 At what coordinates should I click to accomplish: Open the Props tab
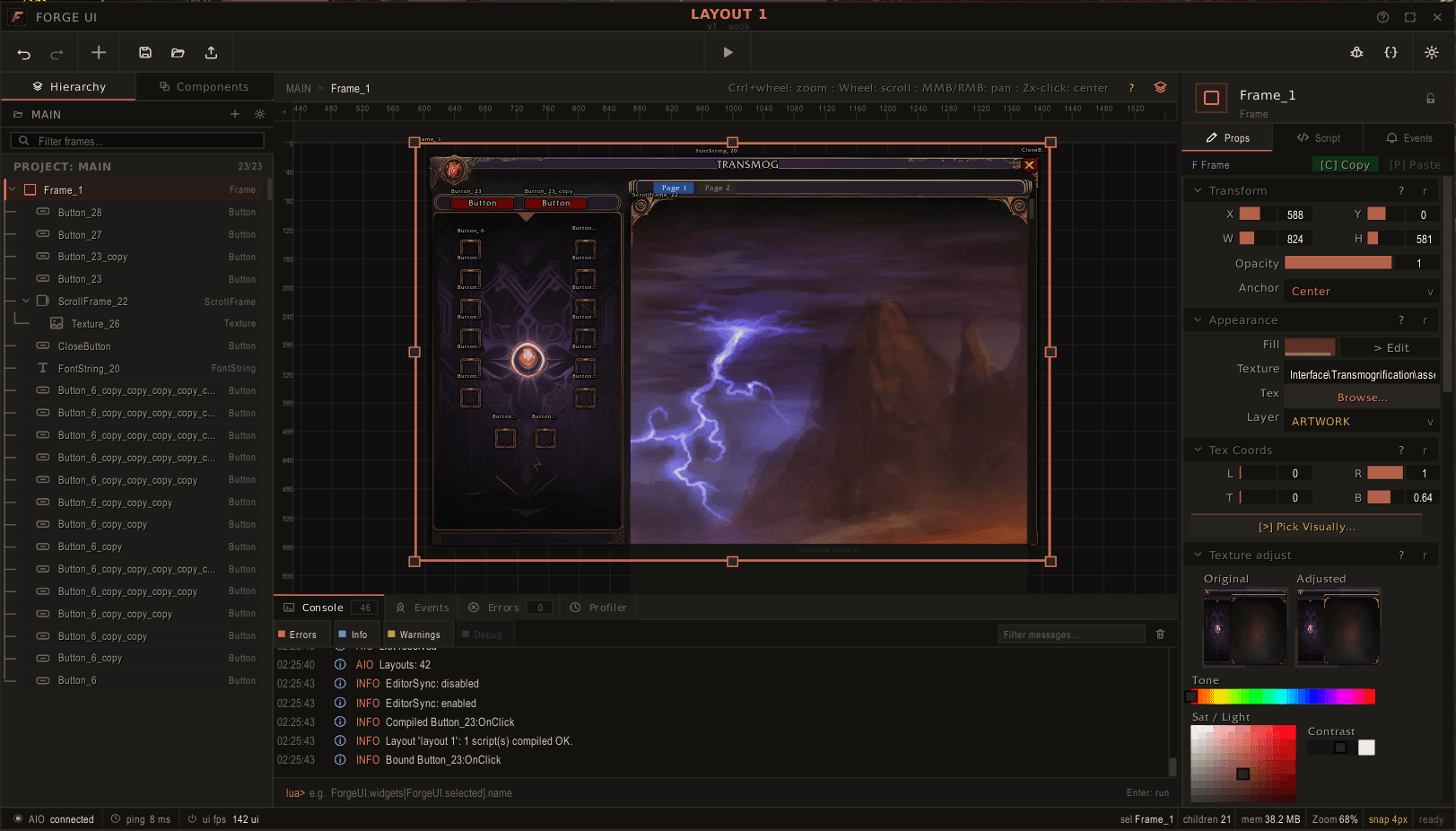[x=1227, y=138]
